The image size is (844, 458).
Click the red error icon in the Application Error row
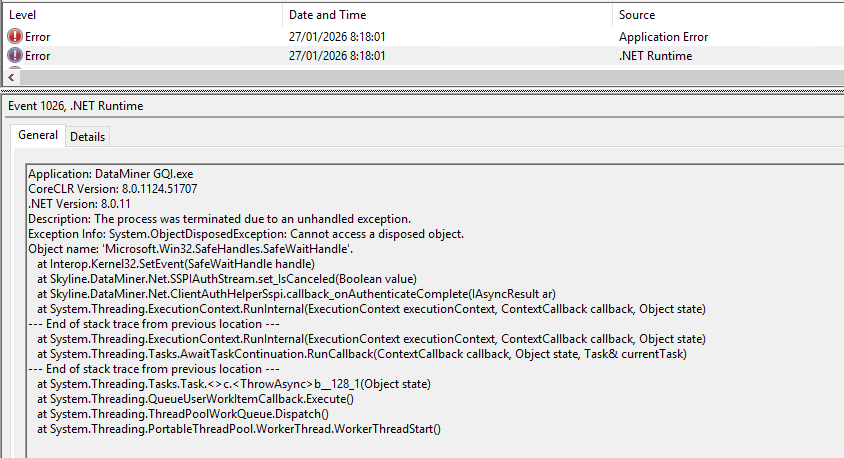pos(15,37)
